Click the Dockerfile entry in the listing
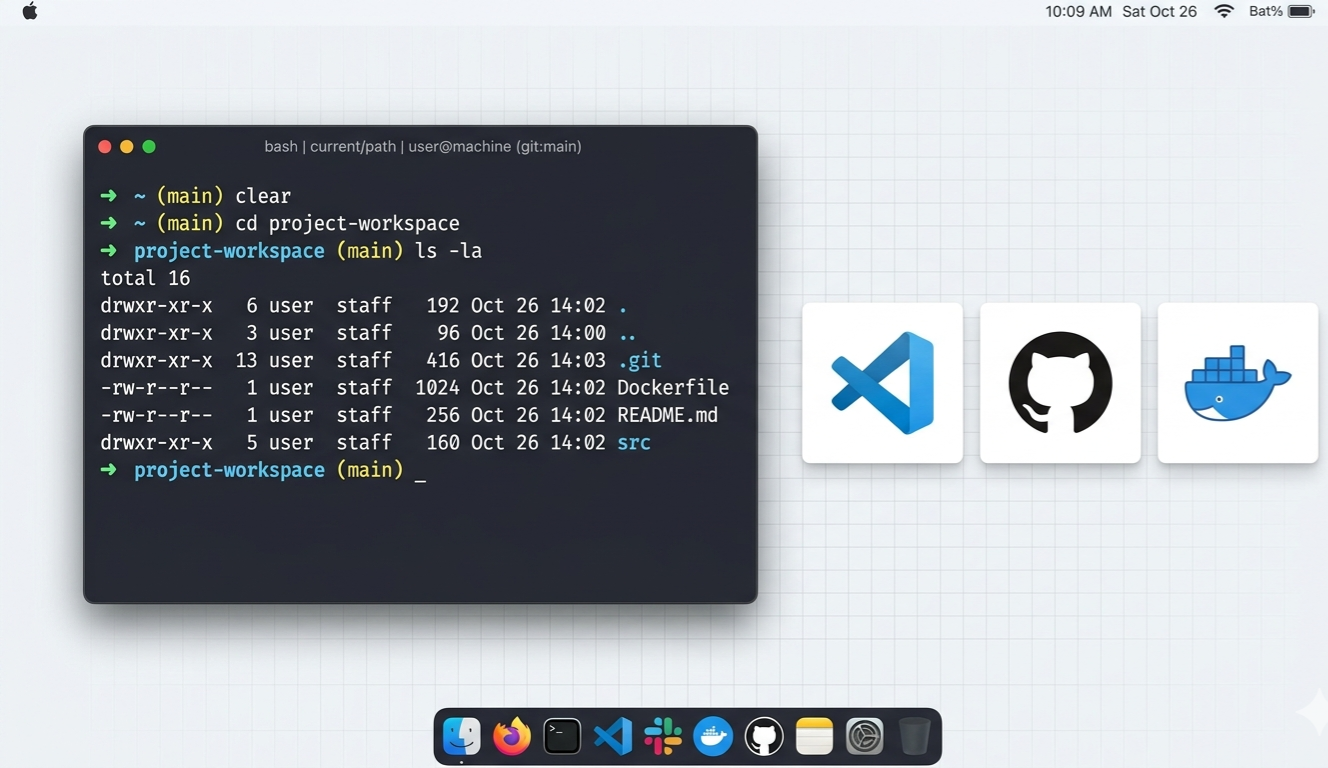This screenshot has width=1328, height=768. (673, 387)
